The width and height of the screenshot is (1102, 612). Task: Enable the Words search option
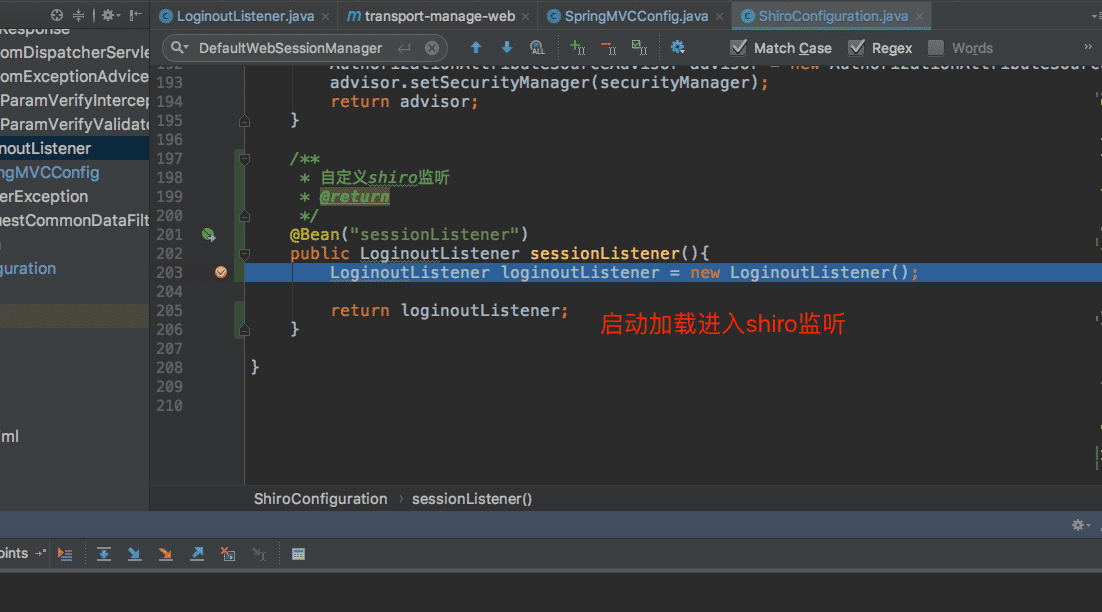936,47
